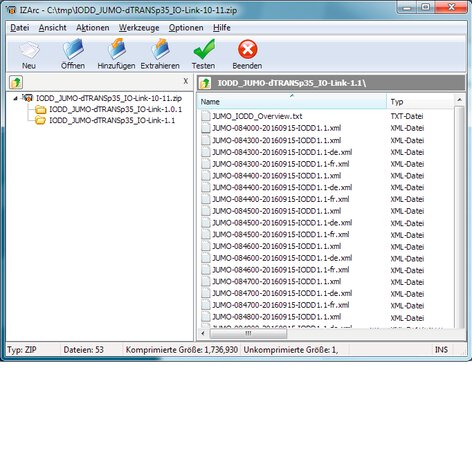Click the Typ: ZIP status bar entry

tap(22, 350)
